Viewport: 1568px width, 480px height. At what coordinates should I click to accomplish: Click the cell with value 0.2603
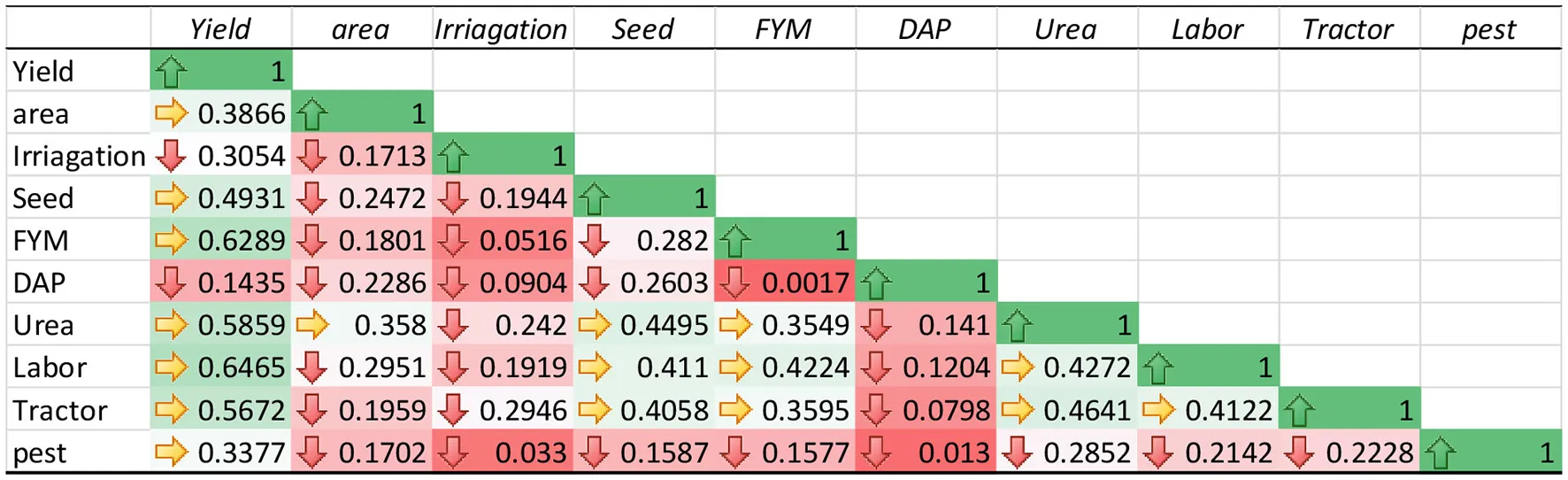[x=644, y=283]
